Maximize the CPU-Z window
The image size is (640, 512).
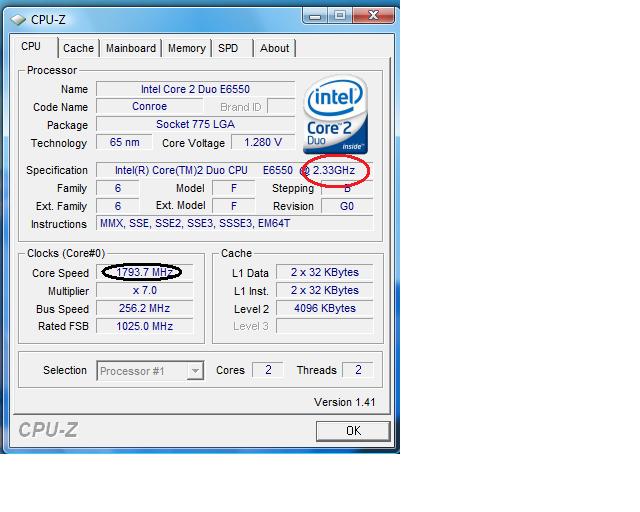[x=339, y=16]
